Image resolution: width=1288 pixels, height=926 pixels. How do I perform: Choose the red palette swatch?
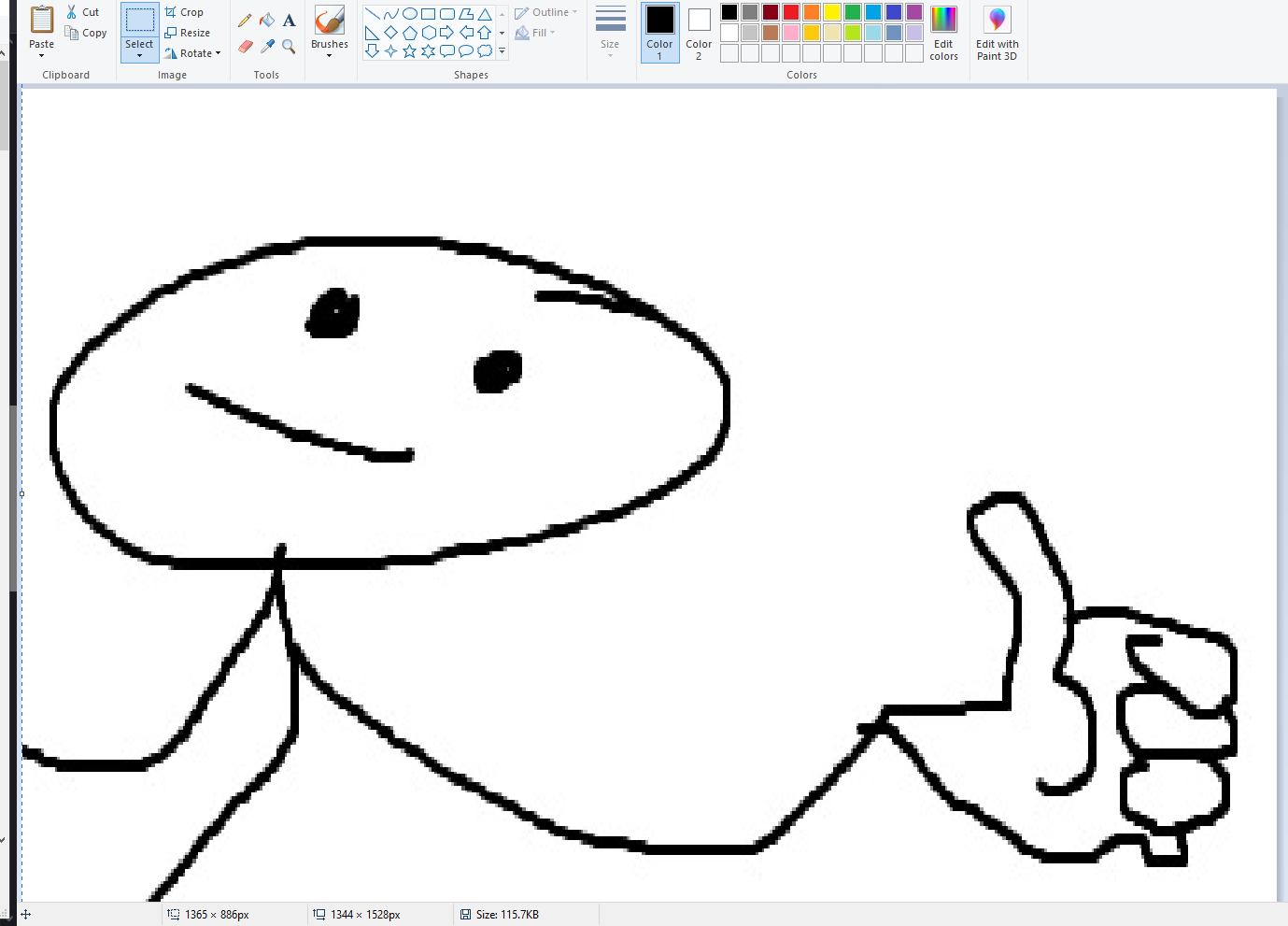coord(791,12)
